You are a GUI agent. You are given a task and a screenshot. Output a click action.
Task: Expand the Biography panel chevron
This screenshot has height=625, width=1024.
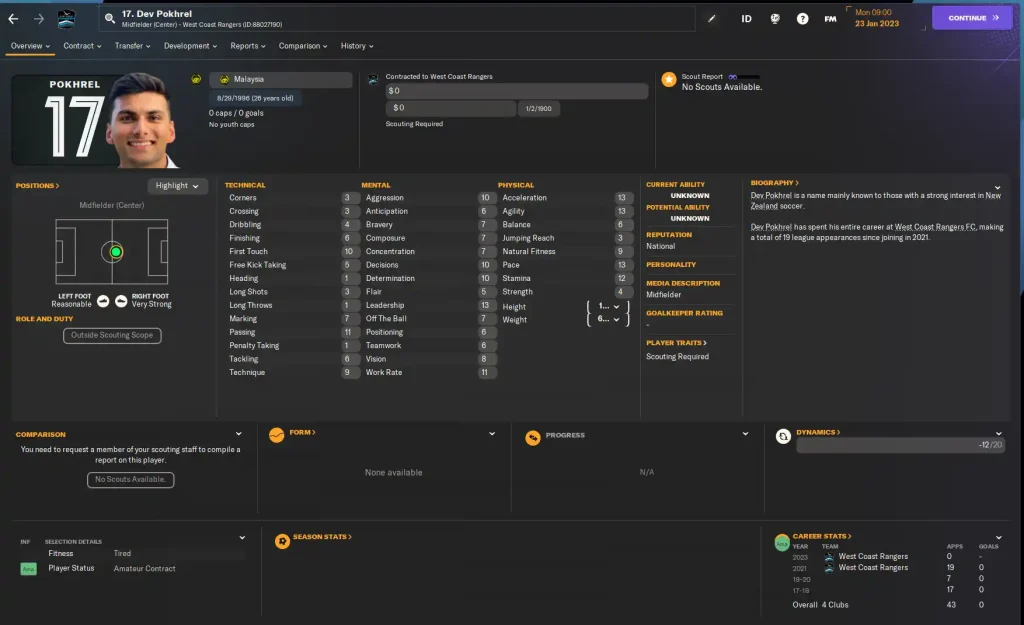click(997, 188)
